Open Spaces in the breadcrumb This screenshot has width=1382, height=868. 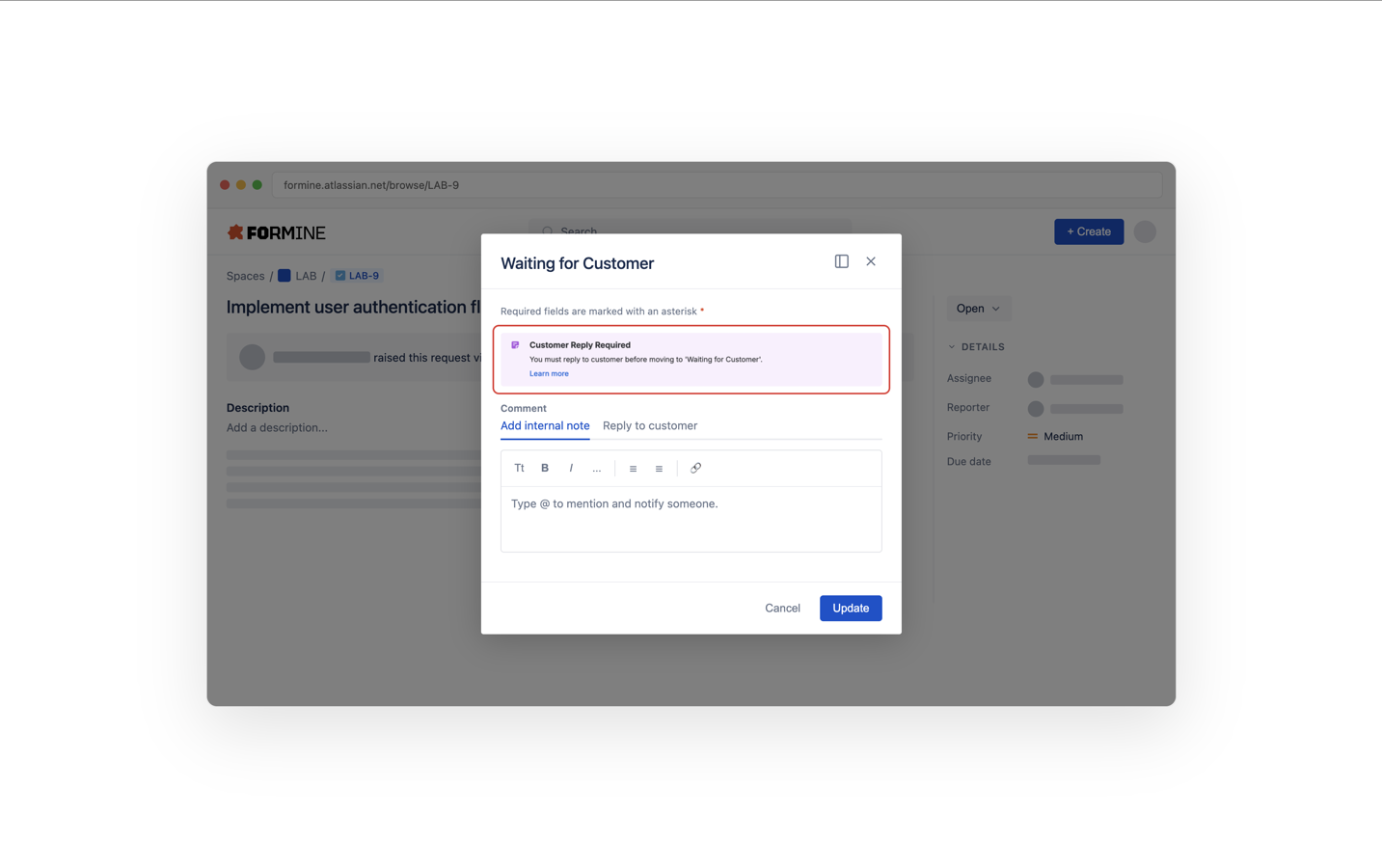[245, 276]
